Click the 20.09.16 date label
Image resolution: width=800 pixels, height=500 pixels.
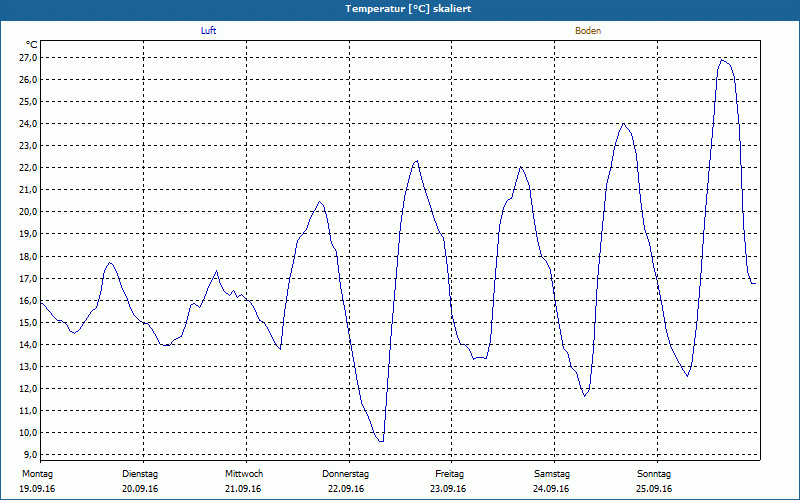(140, 489)
